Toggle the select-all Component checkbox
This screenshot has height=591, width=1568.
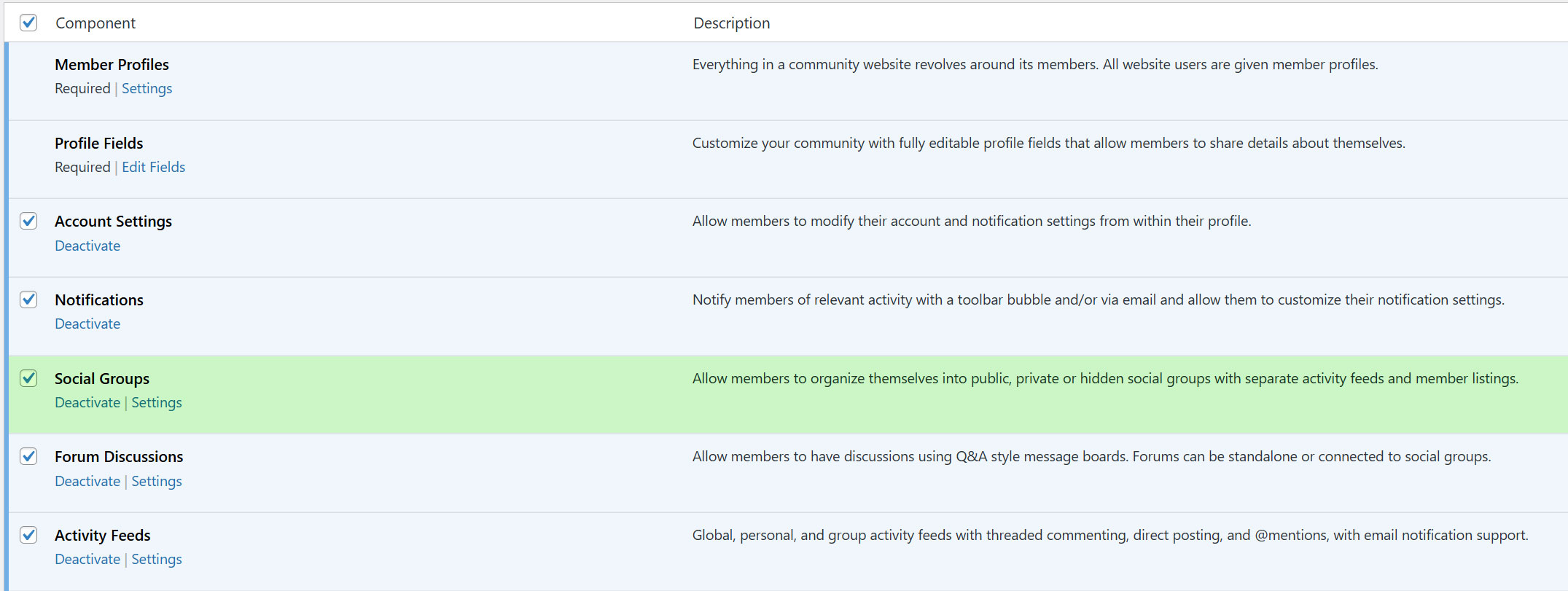pyautogui.click(x=28, y=23)
